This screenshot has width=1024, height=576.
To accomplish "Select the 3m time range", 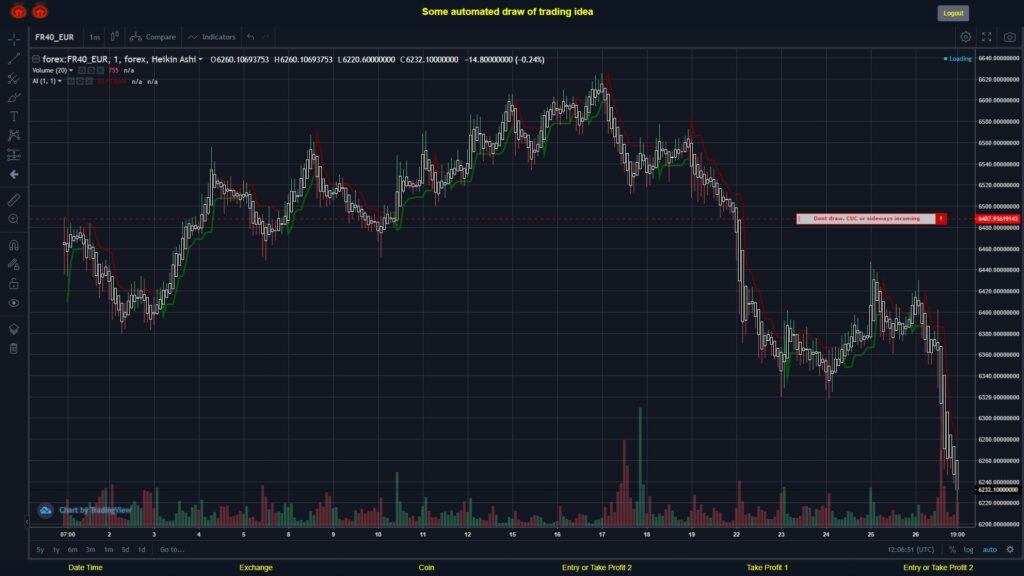I will 91,549.
